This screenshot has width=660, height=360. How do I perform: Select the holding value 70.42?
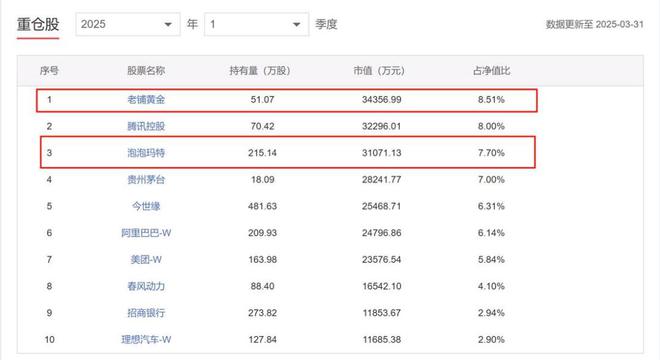pos(262,126)
